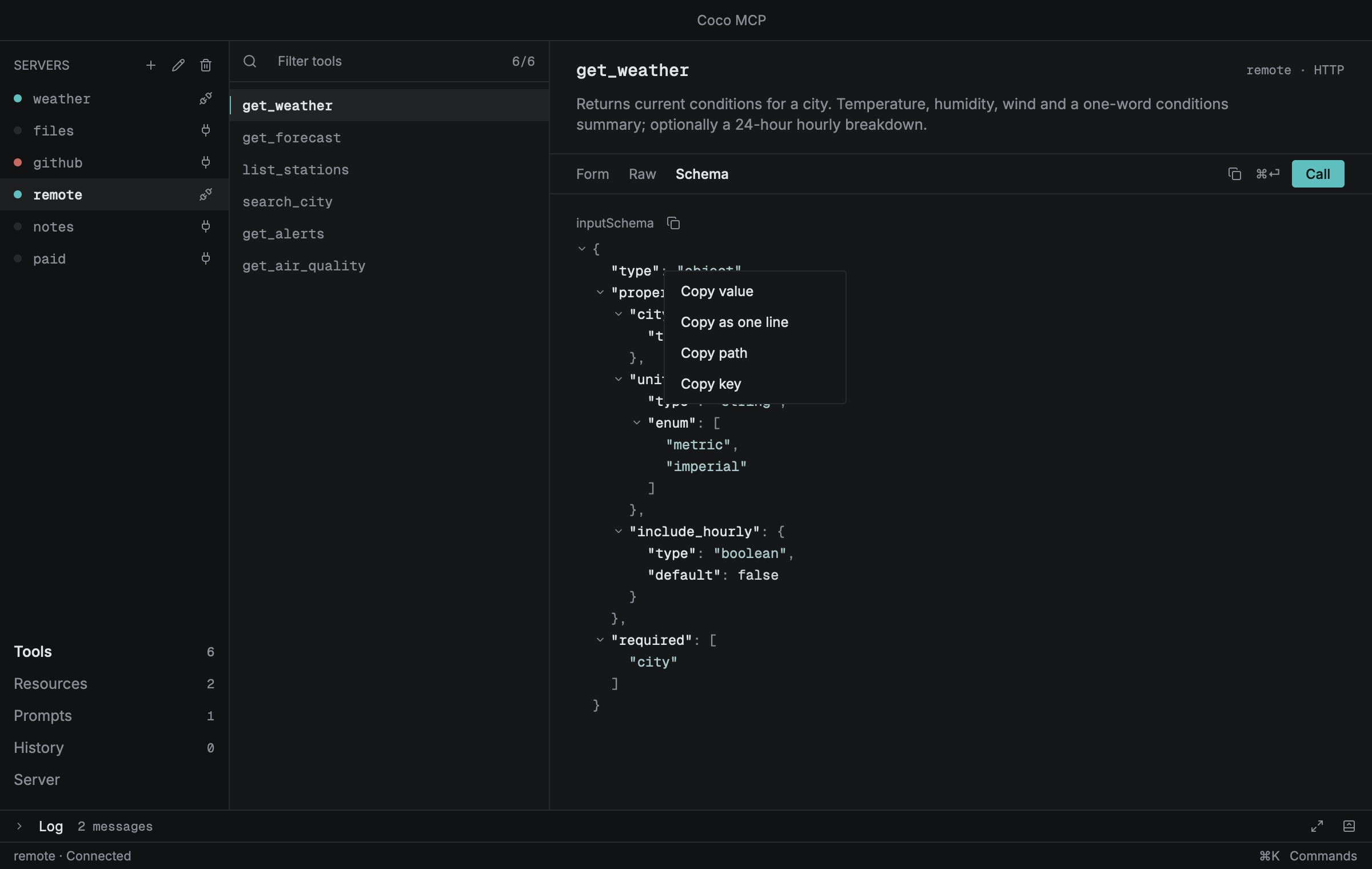The width and height of the screenshot is (1372, 869).
Task: Expand the log panel fullscreen icon
Action: pos(1317,826)
